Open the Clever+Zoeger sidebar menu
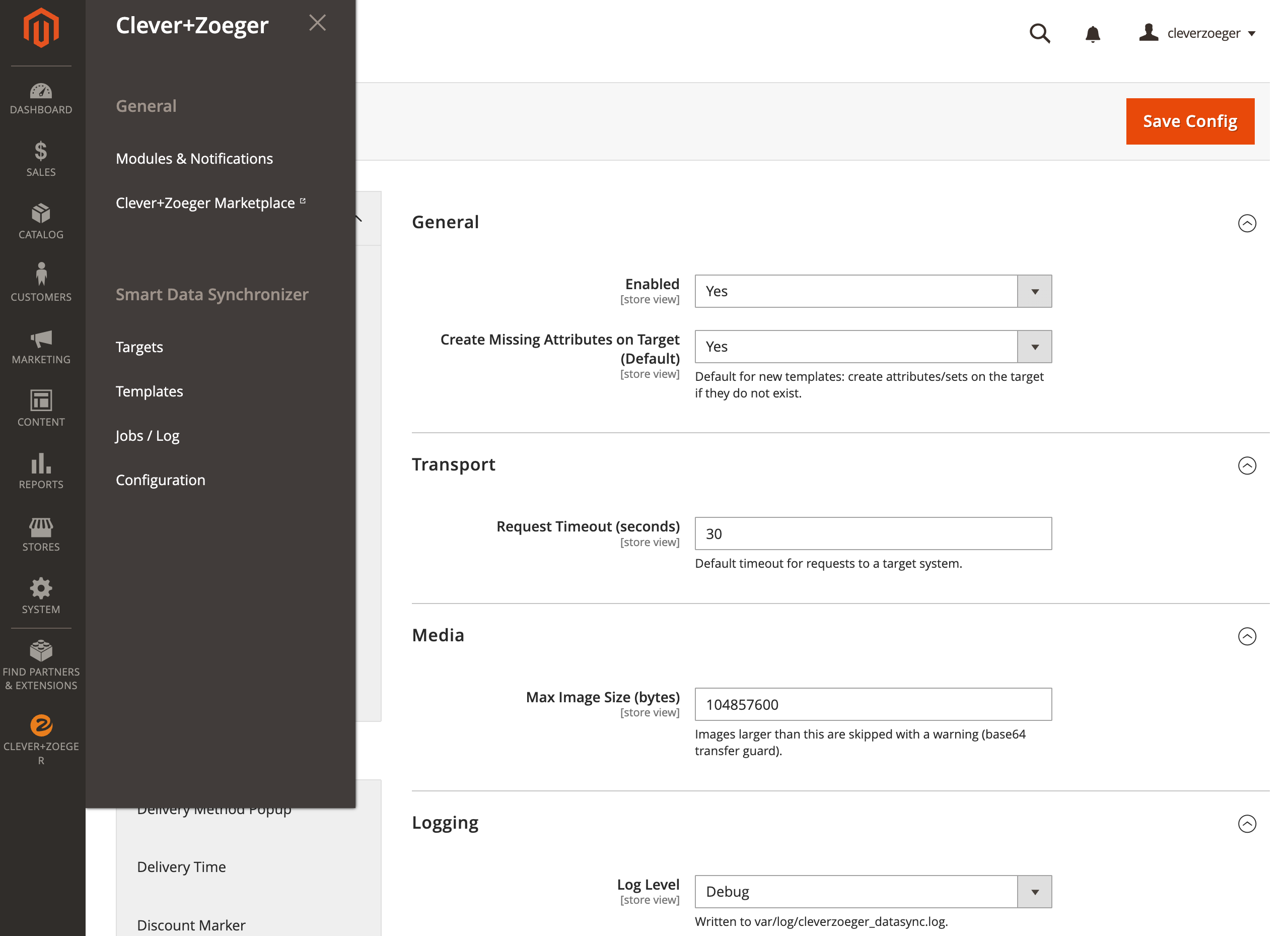Image resolution: width=1288 pixels, height=936 pixels. pyautogui.click(x=41, y=740)
